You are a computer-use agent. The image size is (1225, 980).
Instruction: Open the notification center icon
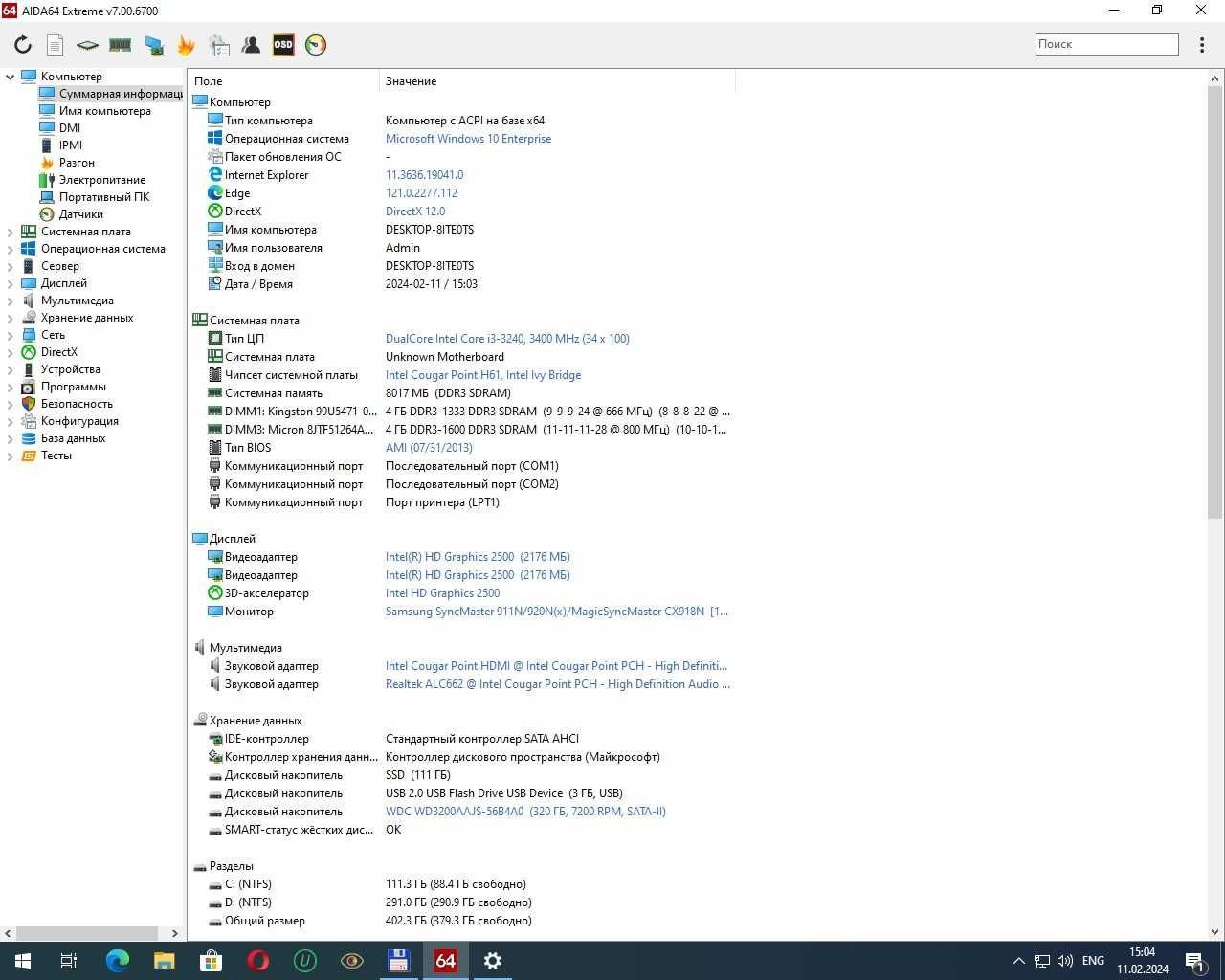point(1195,961)
